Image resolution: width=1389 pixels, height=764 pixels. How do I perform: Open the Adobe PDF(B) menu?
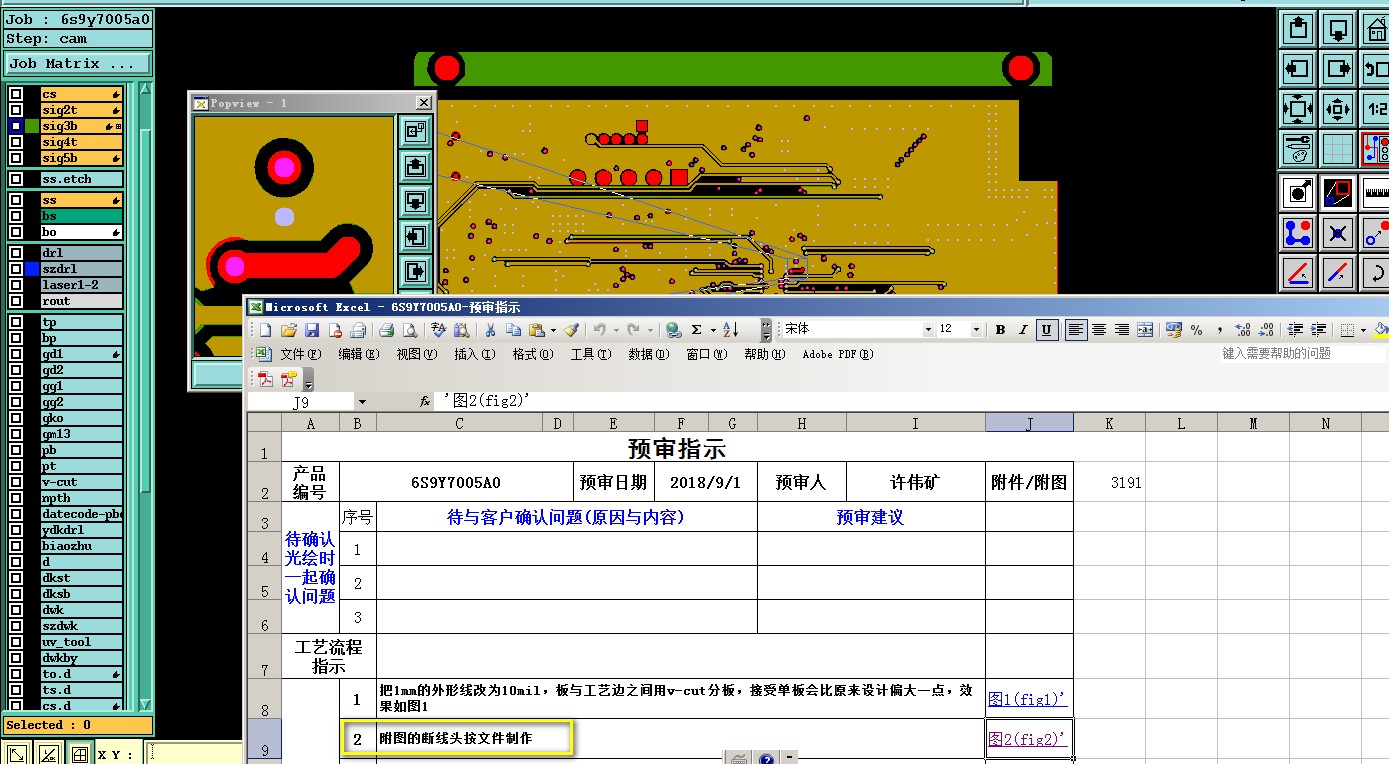tap(838, 354)
